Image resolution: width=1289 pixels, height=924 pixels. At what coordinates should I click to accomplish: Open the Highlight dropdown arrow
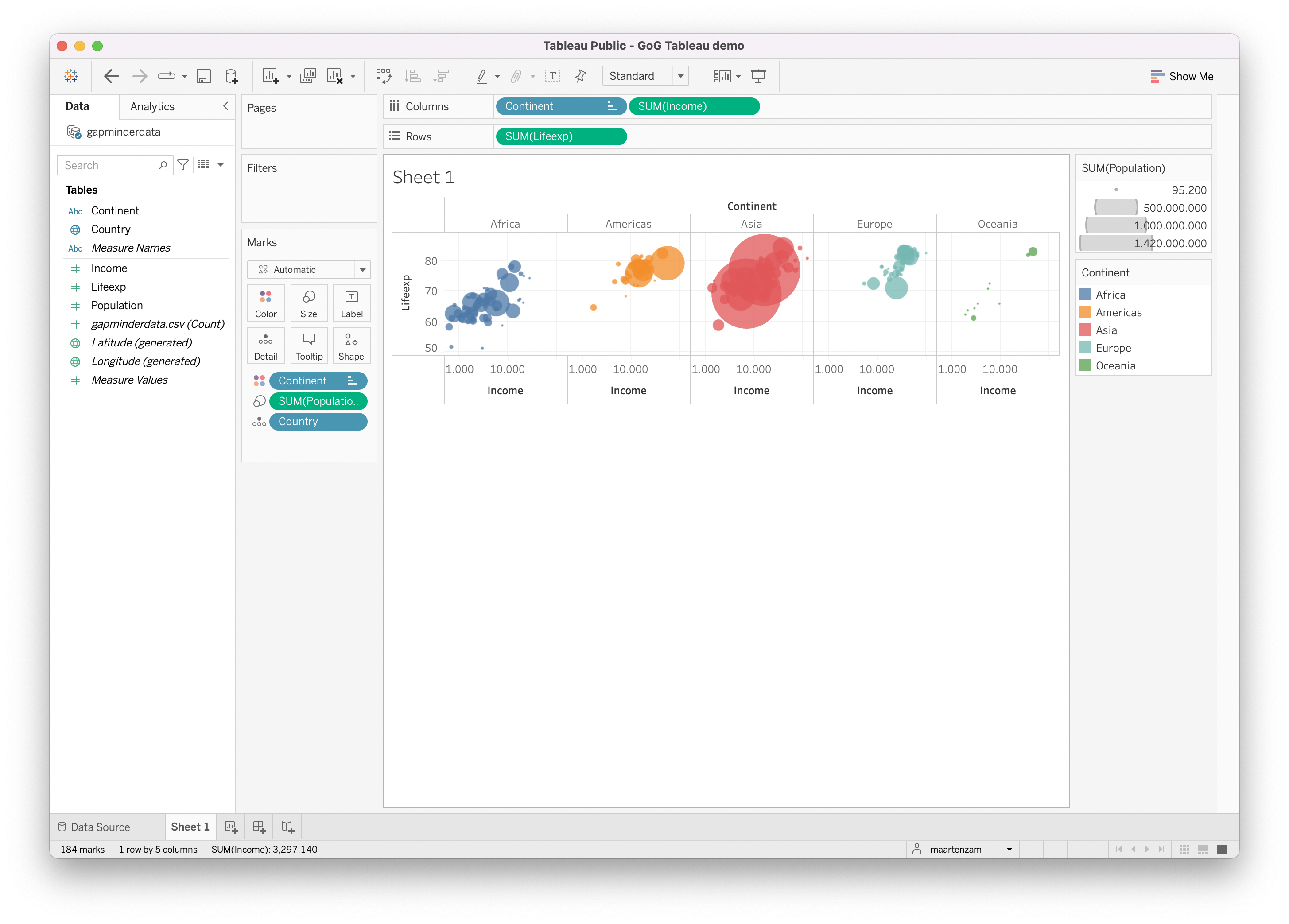pos(497,77)
